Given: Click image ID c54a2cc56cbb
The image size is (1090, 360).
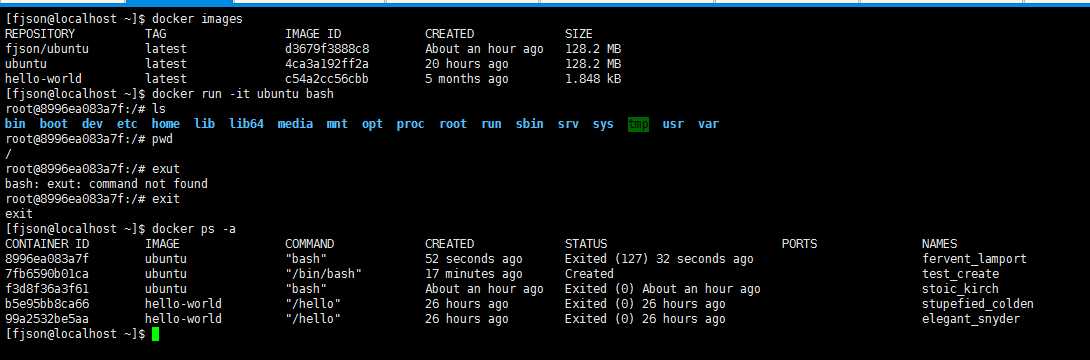Looking at the screenshot, I should (327, 79).
